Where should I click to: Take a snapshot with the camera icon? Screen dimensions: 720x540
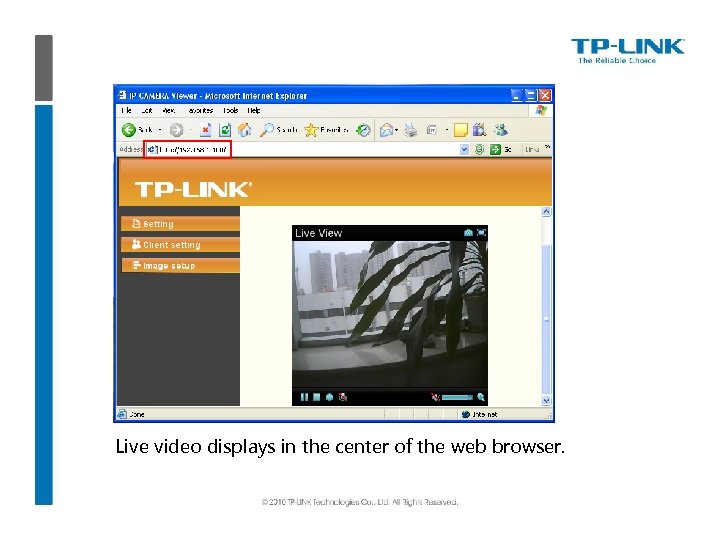(x=468, y=233)
